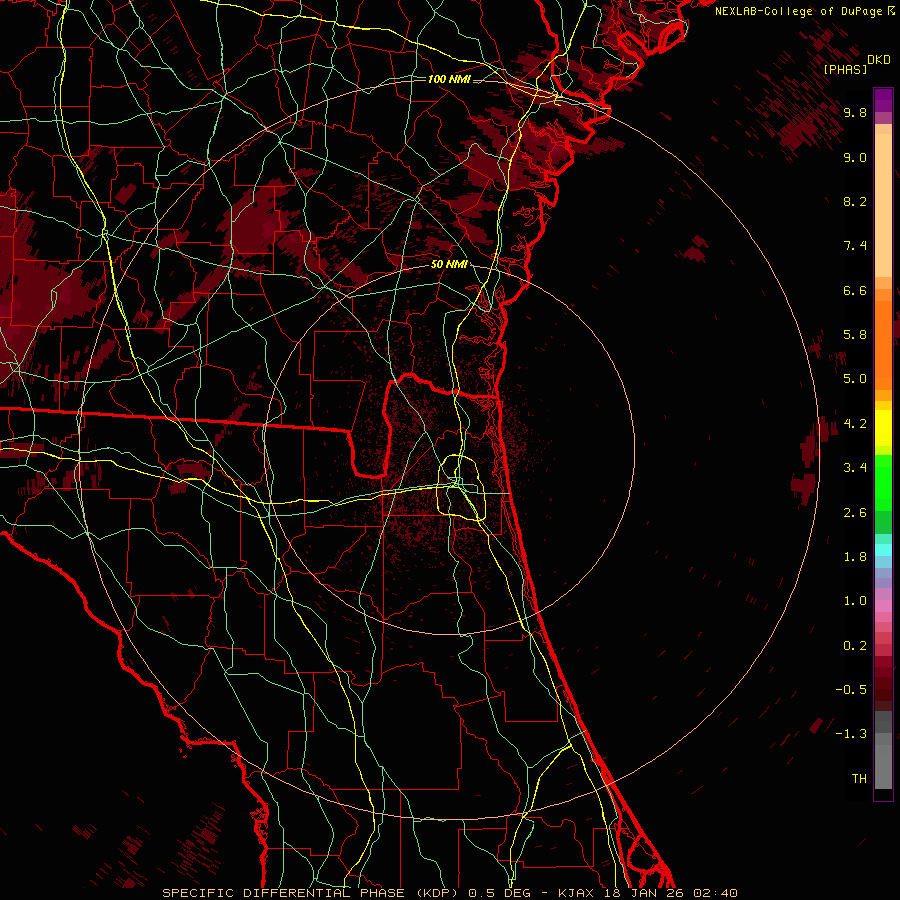Click the 1.8 legend value
This screenshot has height=900, width=900.
[855, 557]
